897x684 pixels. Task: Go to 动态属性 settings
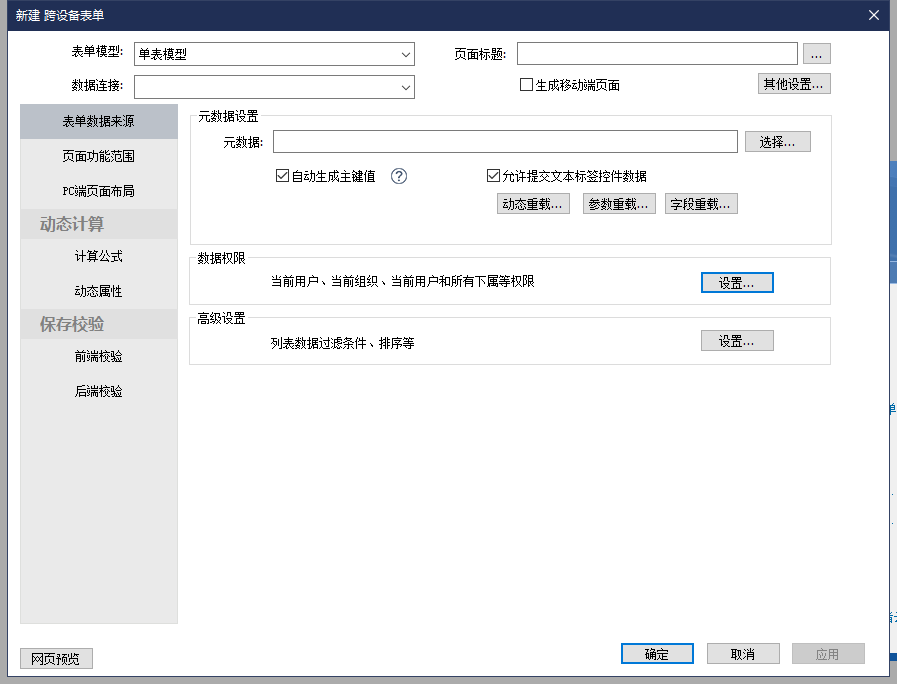coord(99,291)
